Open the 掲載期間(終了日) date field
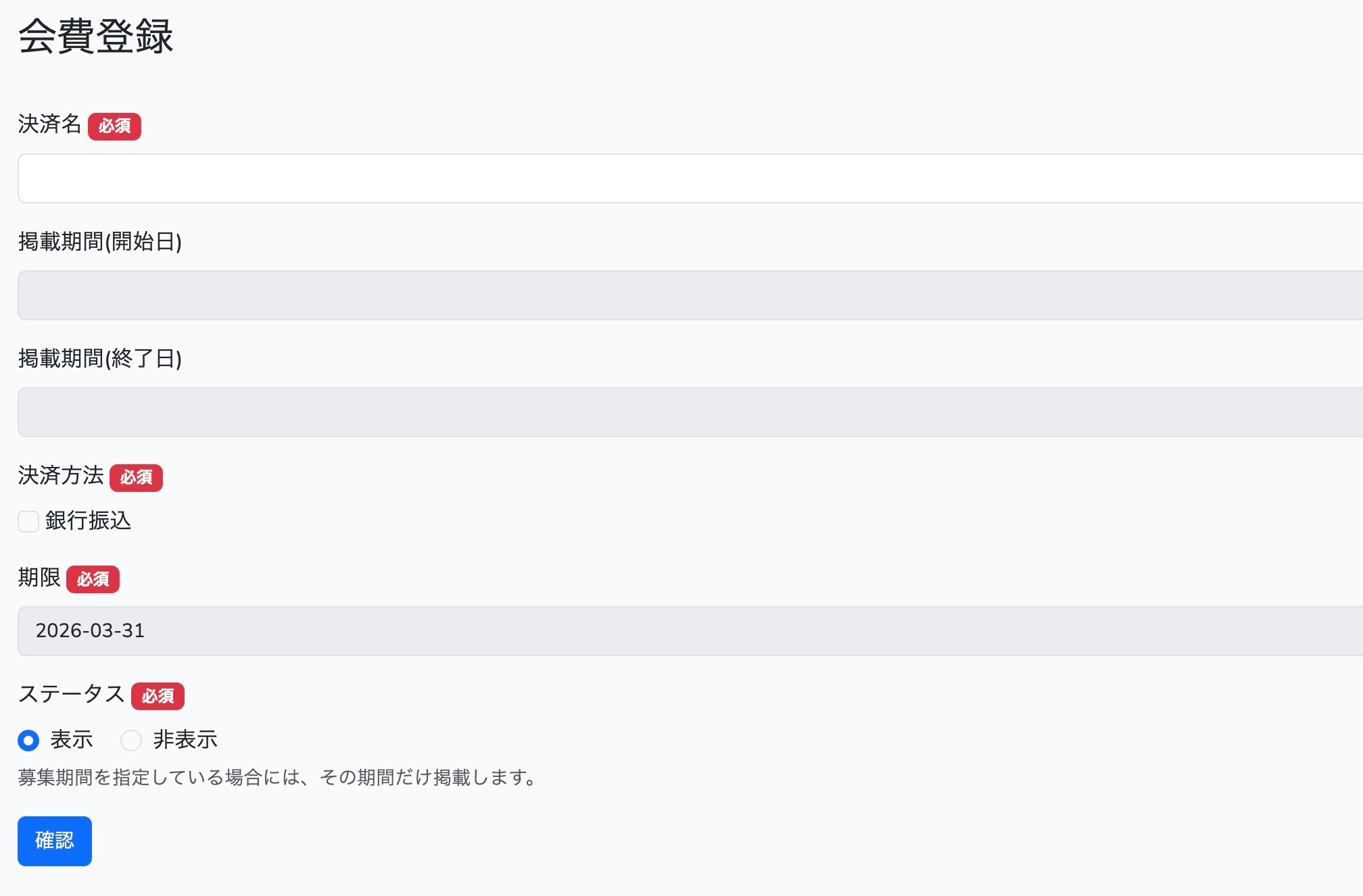Image resolution: width=1363 pixels, height=896 pixels. (690, 412)
